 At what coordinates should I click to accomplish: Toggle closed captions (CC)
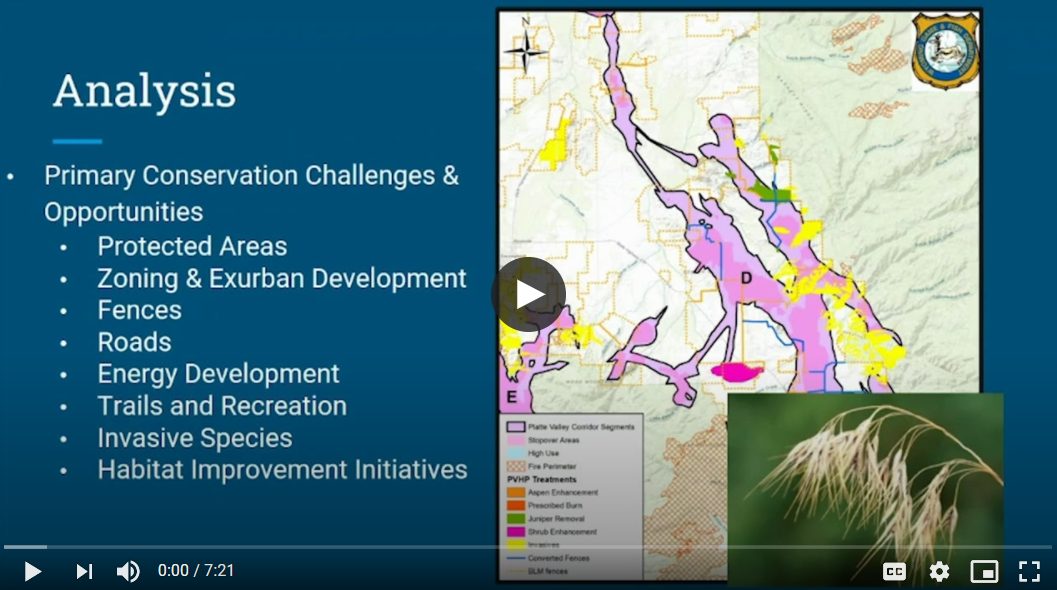click(894, 571)
